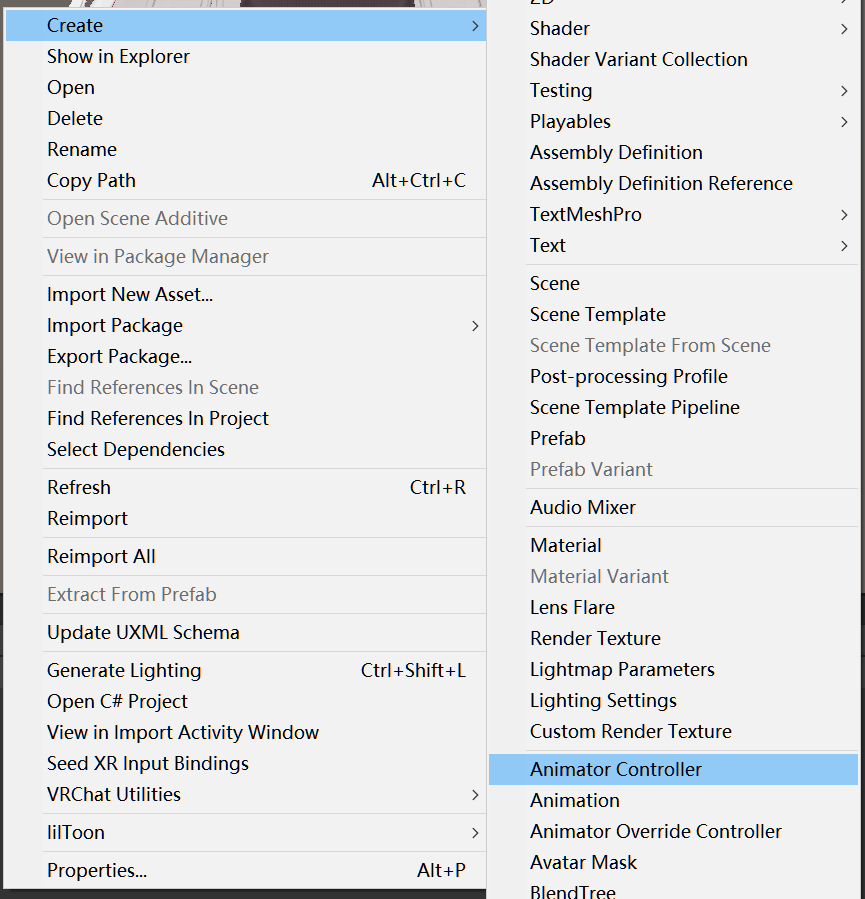Select Assembly Definition Reference item
This screenshot has width=865, height=899.
[661, 183]
